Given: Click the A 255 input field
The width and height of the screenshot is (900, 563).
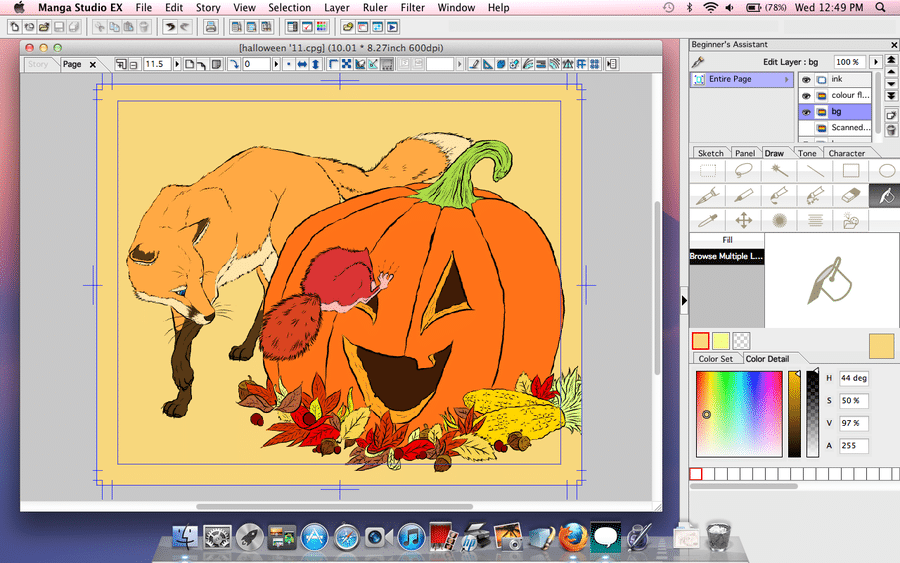Looking at the screenshot, I should point(854,445).
